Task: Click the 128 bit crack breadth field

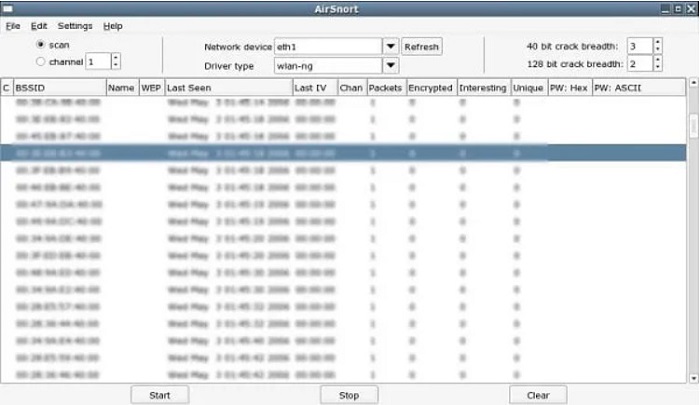Action: [640, 64]
